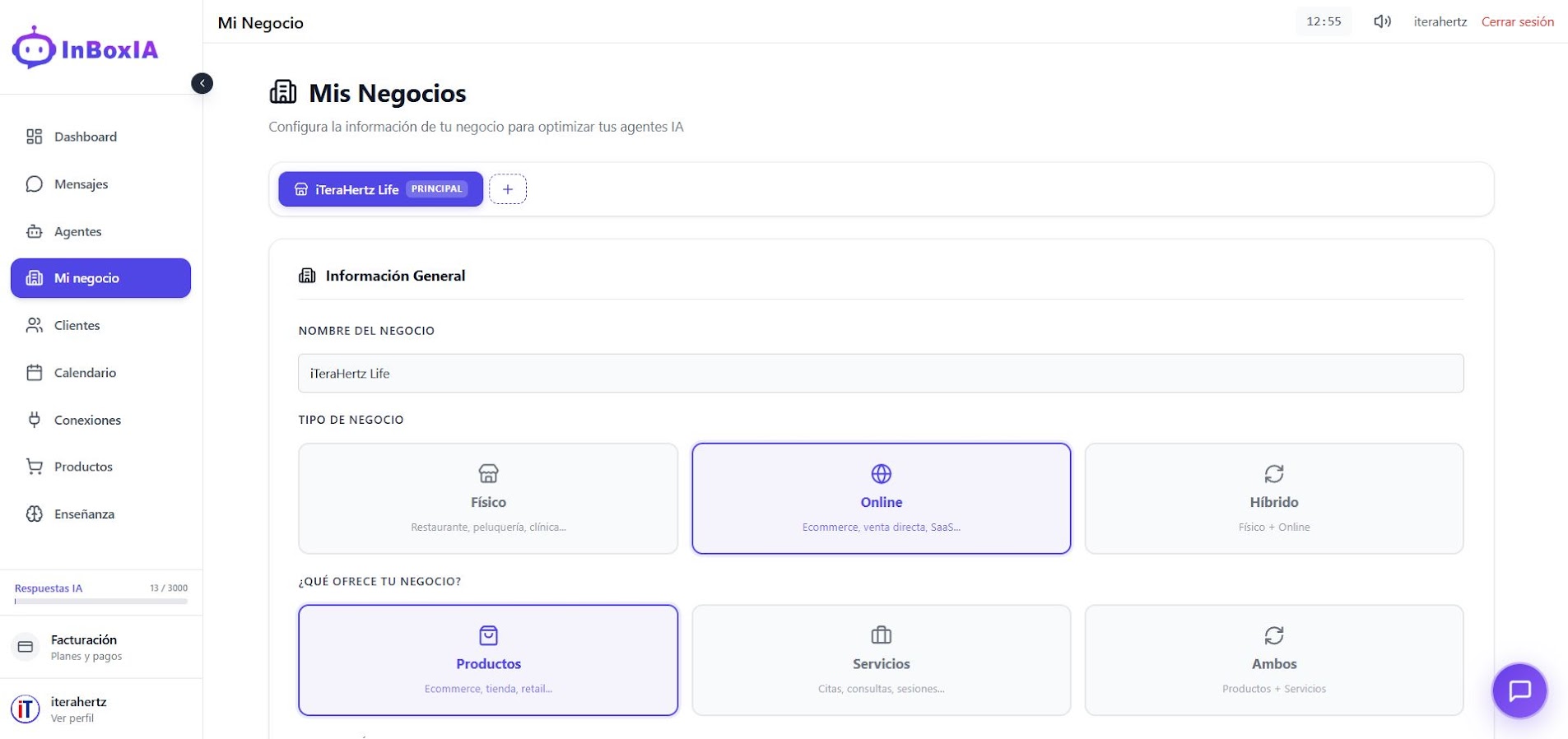
Task: Choose Ambos as business offering
Action: point(1273,660)
